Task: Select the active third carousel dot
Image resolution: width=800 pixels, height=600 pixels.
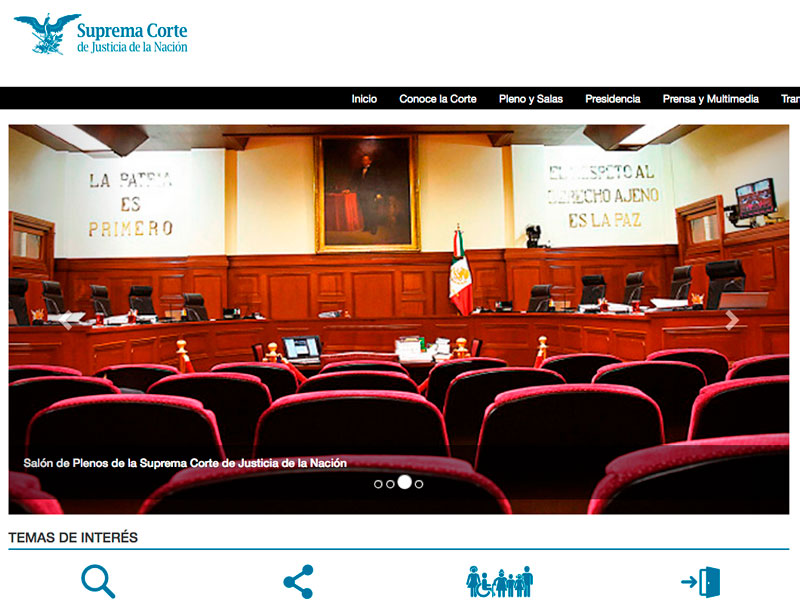Action: click(405, 482)
